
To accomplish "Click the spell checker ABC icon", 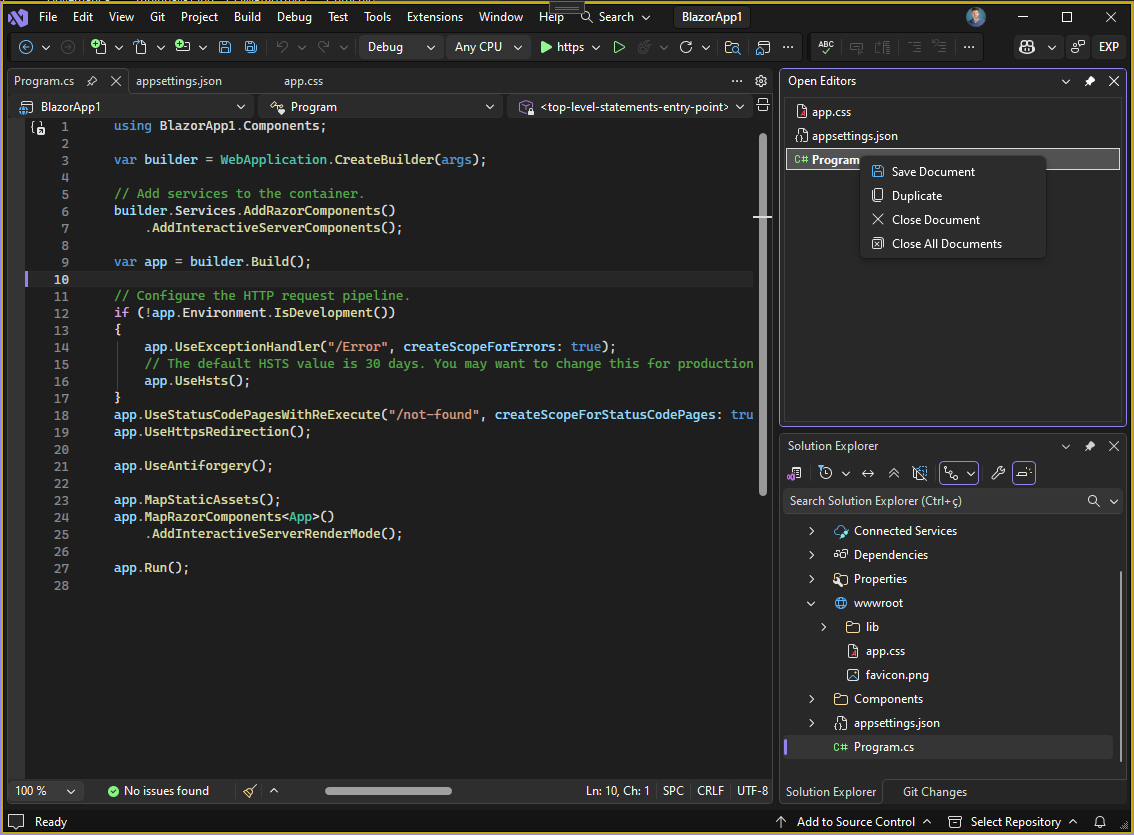I will 826,47.
